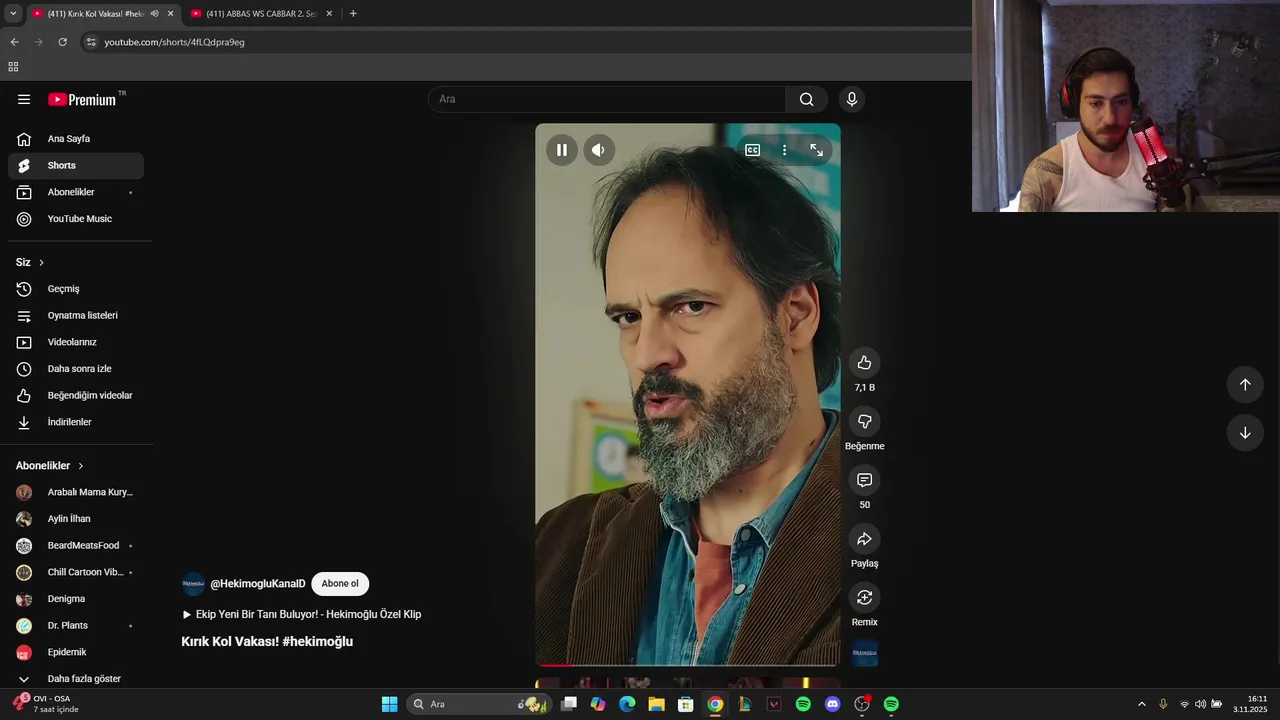Open Abonelikler in the sidebar

pos(76,192)
